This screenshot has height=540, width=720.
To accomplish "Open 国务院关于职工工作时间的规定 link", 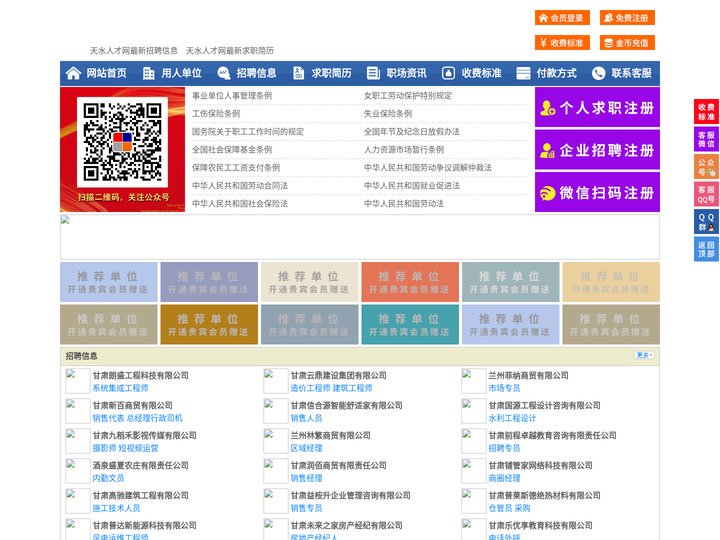I will [248, 131].
